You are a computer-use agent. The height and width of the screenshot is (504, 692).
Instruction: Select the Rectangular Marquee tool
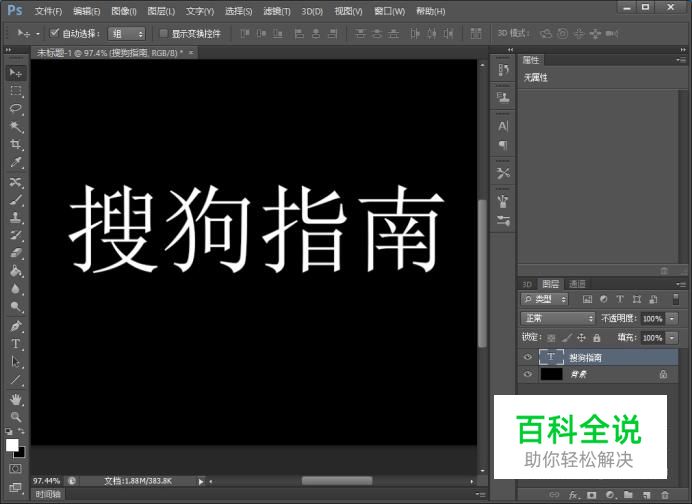16,91
